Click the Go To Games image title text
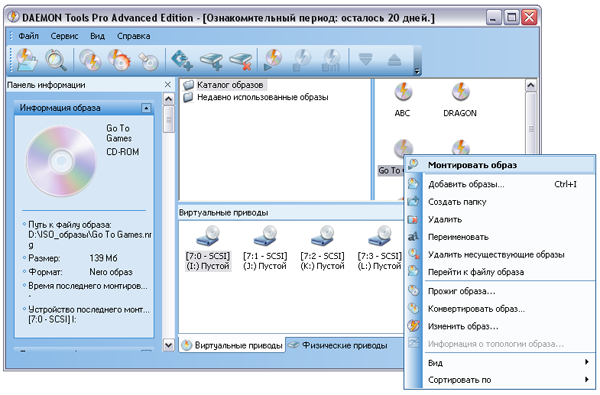The image size is (600, 395). pos(119,133)
